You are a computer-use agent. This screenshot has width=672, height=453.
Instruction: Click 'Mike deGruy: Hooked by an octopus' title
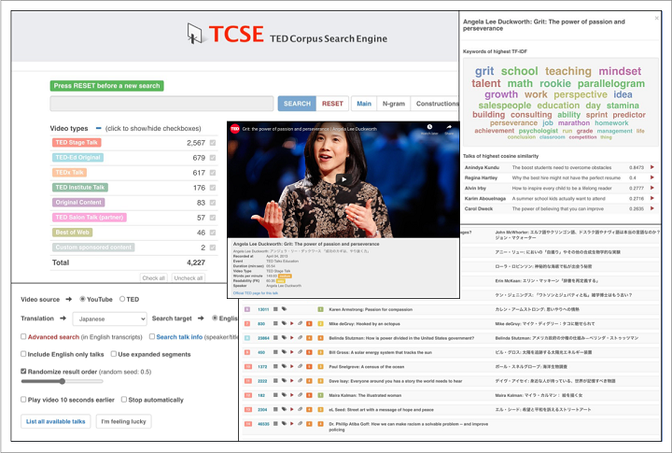tap(364, 324)
